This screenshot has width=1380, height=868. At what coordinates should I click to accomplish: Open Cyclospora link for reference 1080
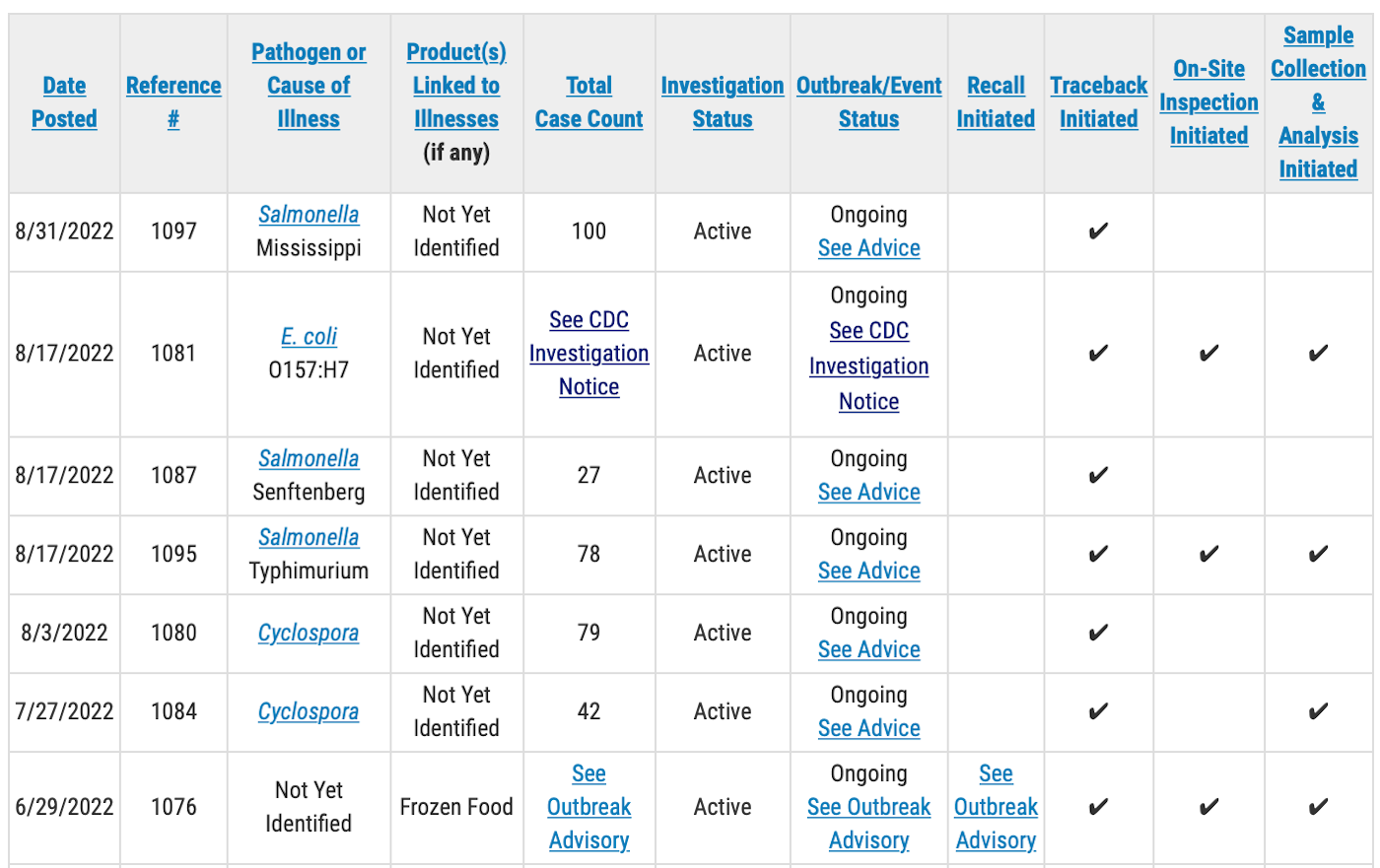309,634
